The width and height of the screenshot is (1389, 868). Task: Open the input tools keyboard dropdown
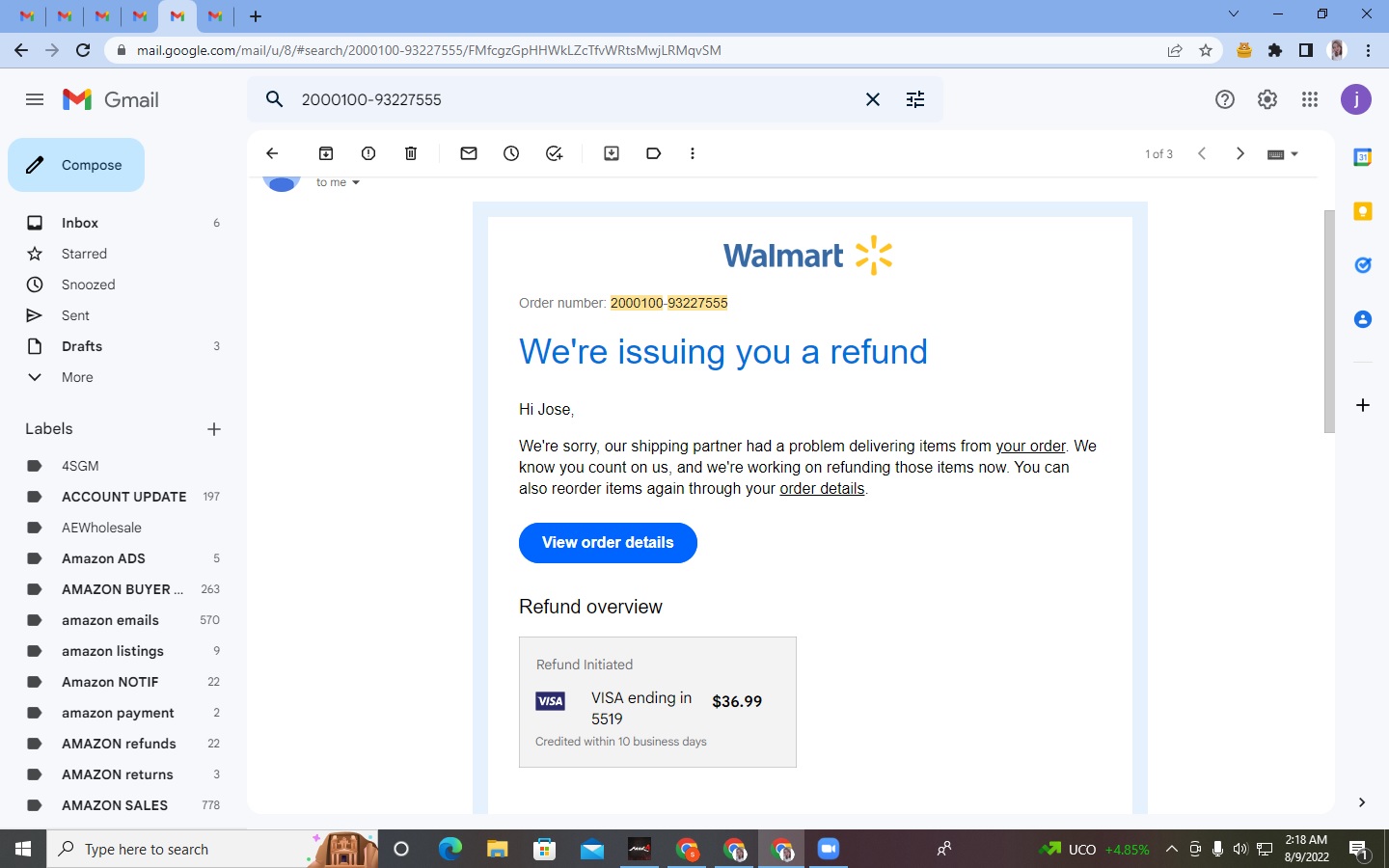tap(1282, 154)
